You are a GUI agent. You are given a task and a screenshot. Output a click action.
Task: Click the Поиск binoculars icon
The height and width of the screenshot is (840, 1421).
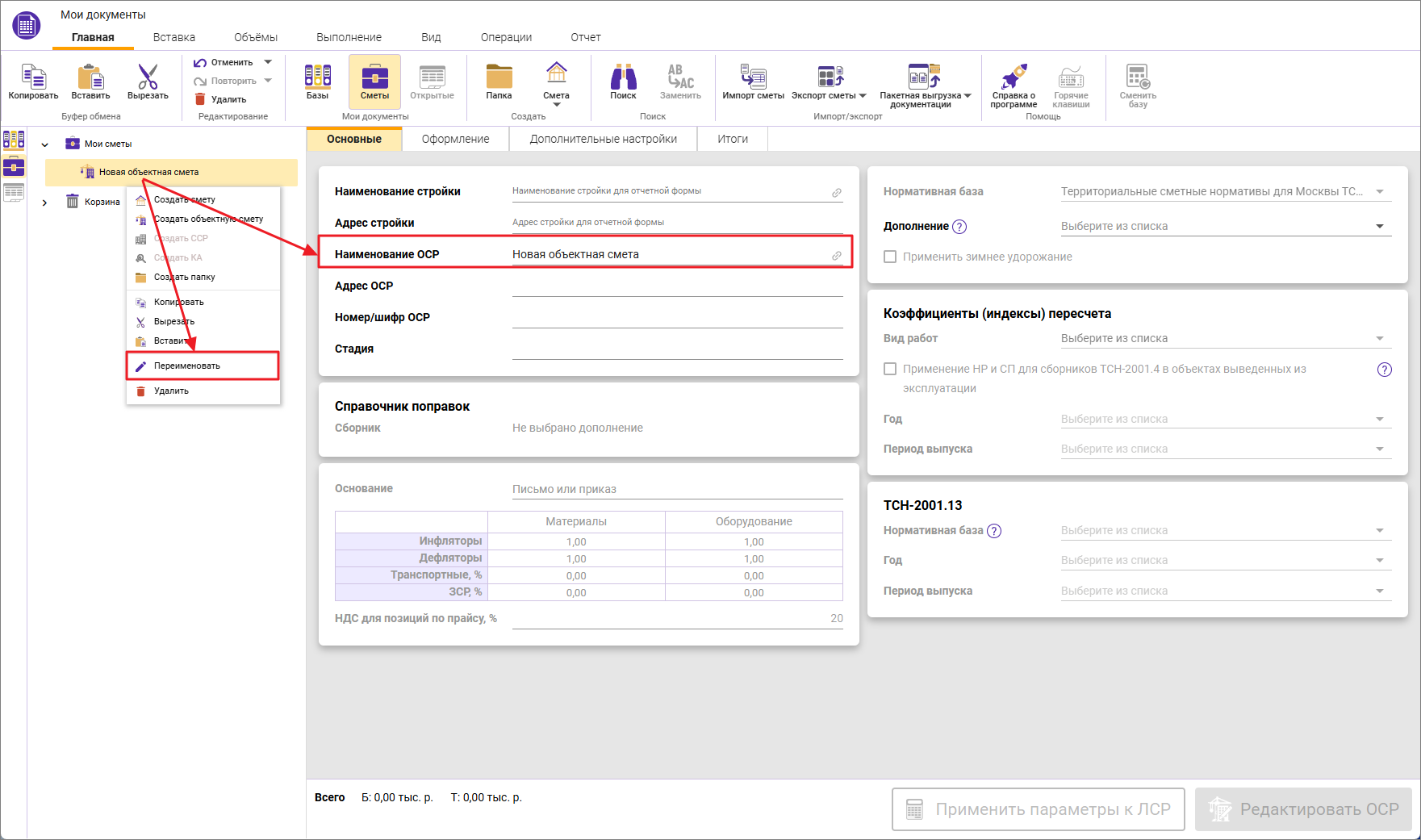(623, 78)
